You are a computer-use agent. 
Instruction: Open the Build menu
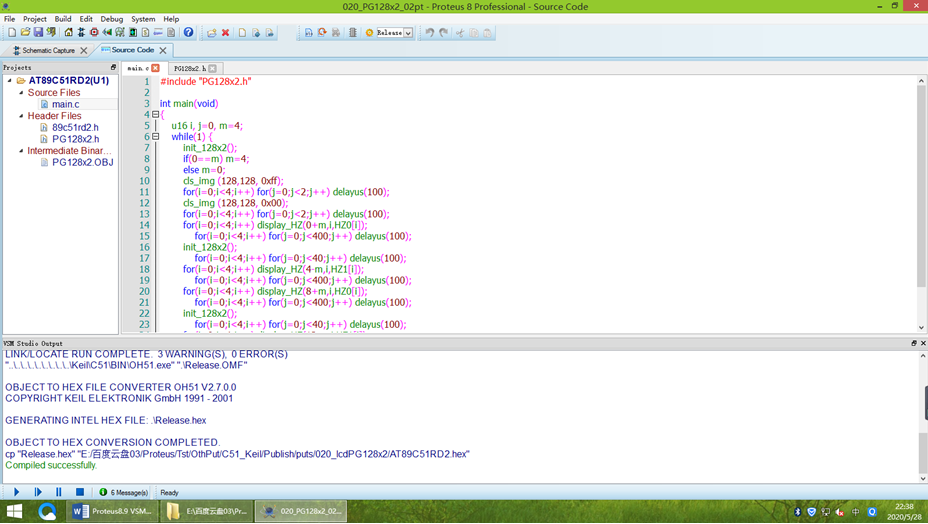(x=63, y=19)
